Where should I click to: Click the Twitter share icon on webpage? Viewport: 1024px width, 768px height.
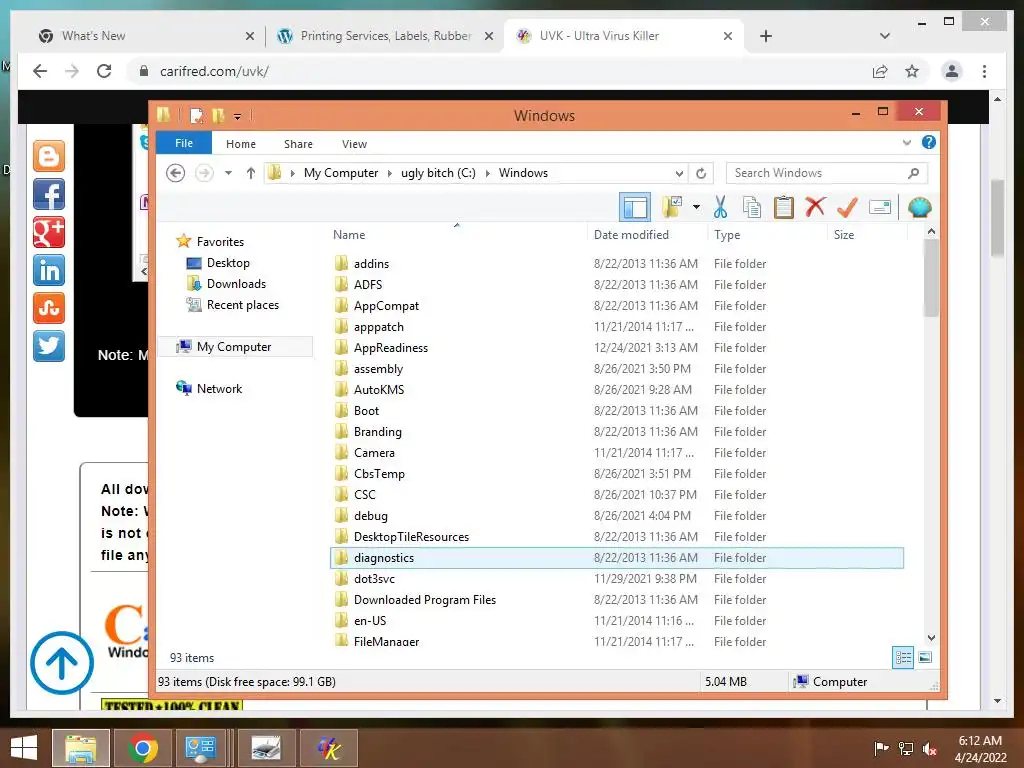point(49,345)
